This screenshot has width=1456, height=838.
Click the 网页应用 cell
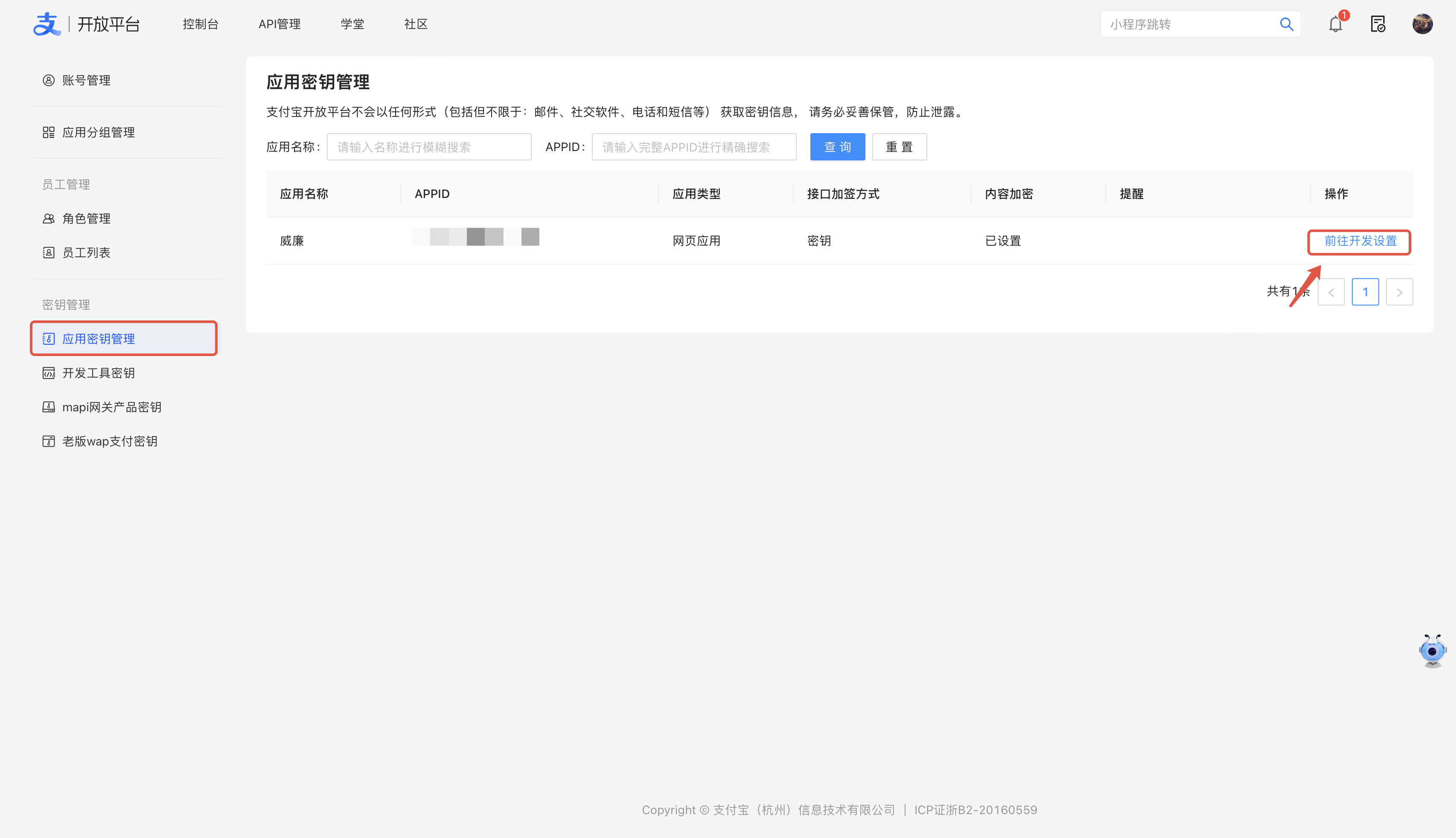[696, 241]
